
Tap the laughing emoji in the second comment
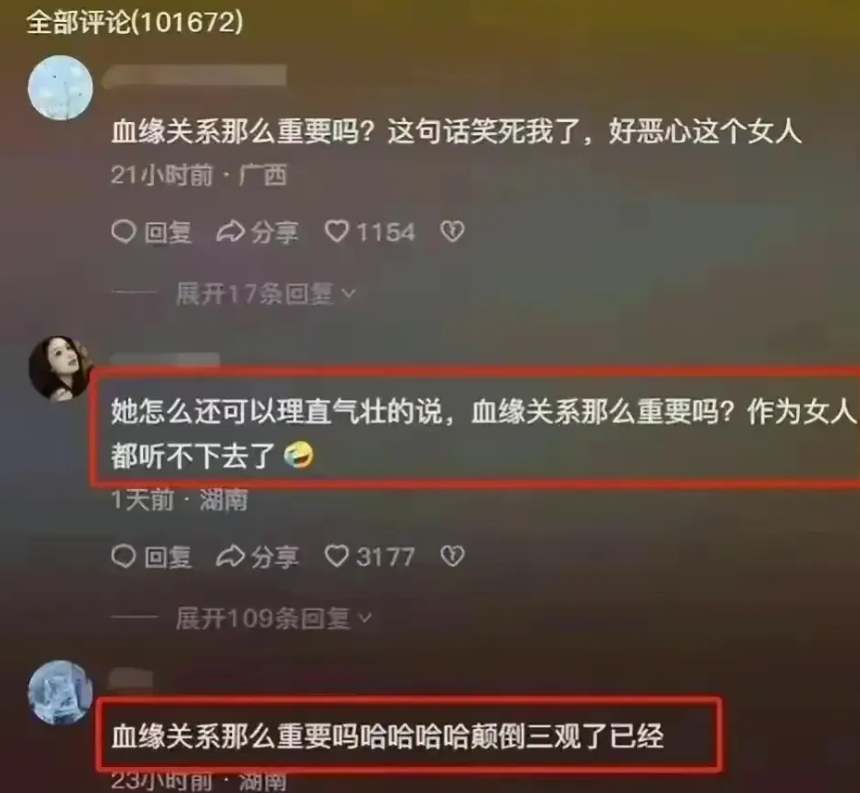tap(298, 456)
